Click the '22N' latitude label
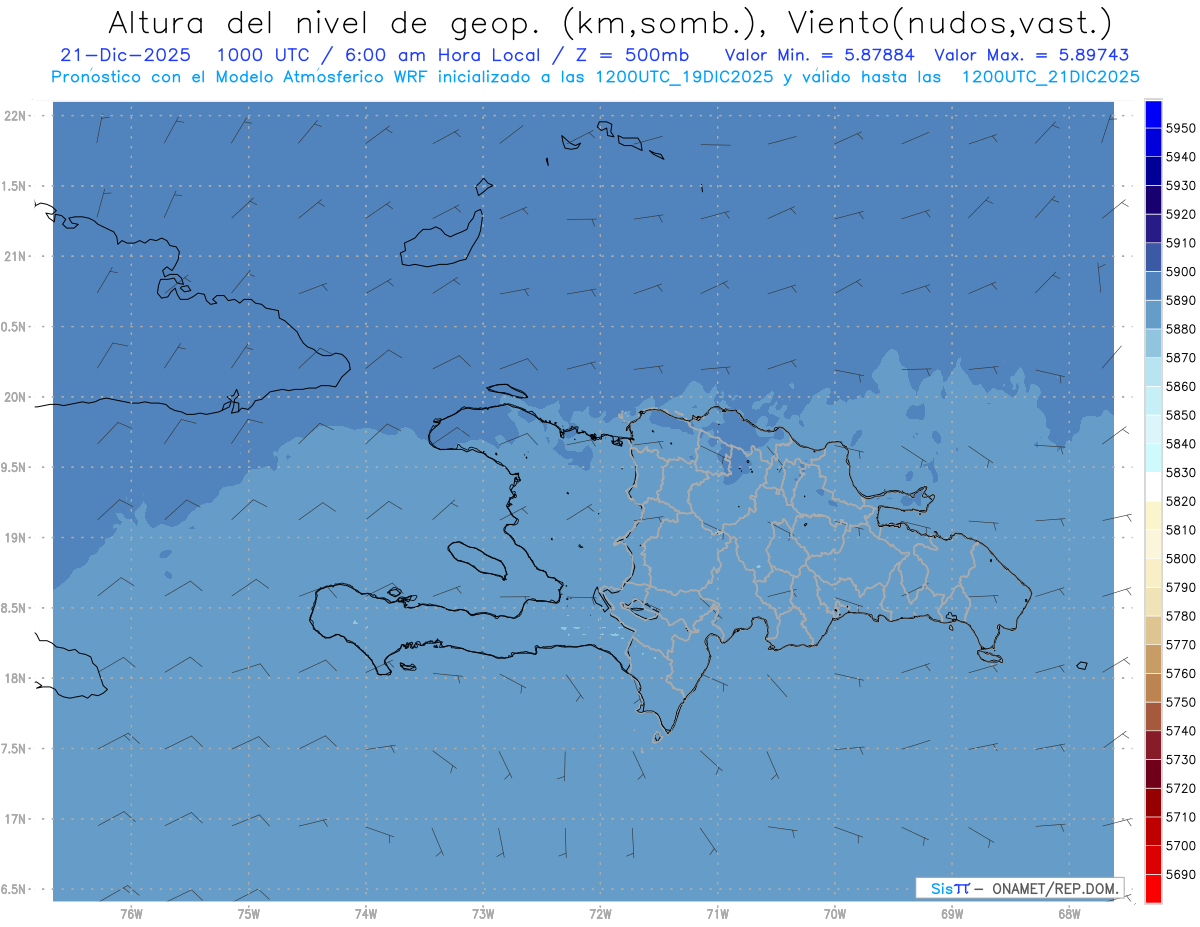Viewport: 1200px width, 927px height. [14, 116]
